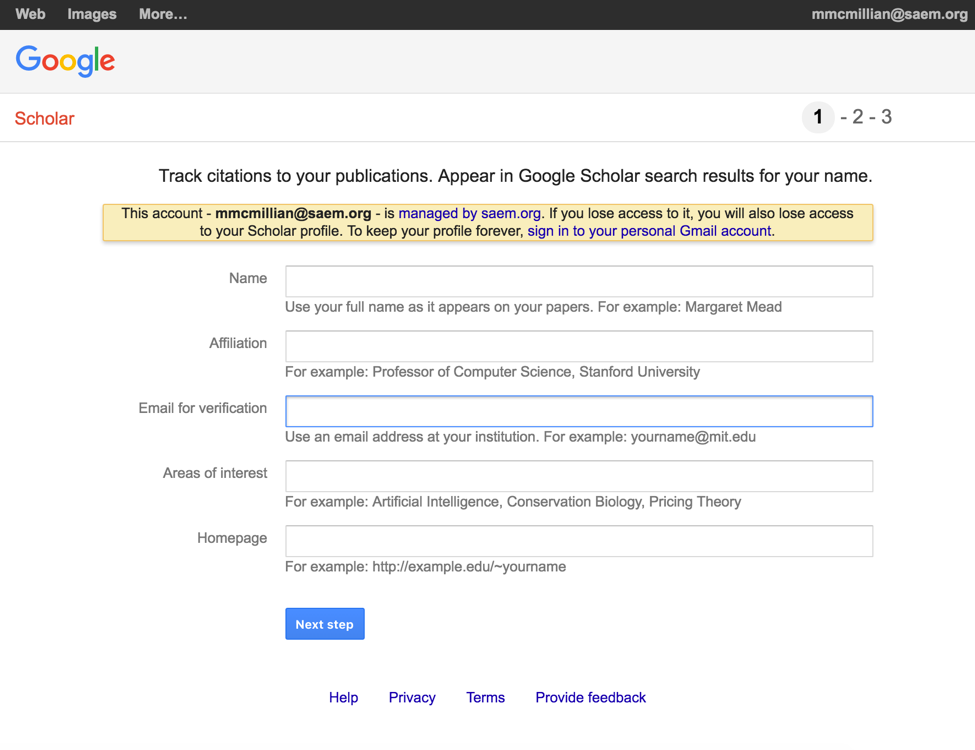Image resolution: width=975 pixels, height=750 pixels.
Task: Focus the Name input field
Action: [578, 281]
